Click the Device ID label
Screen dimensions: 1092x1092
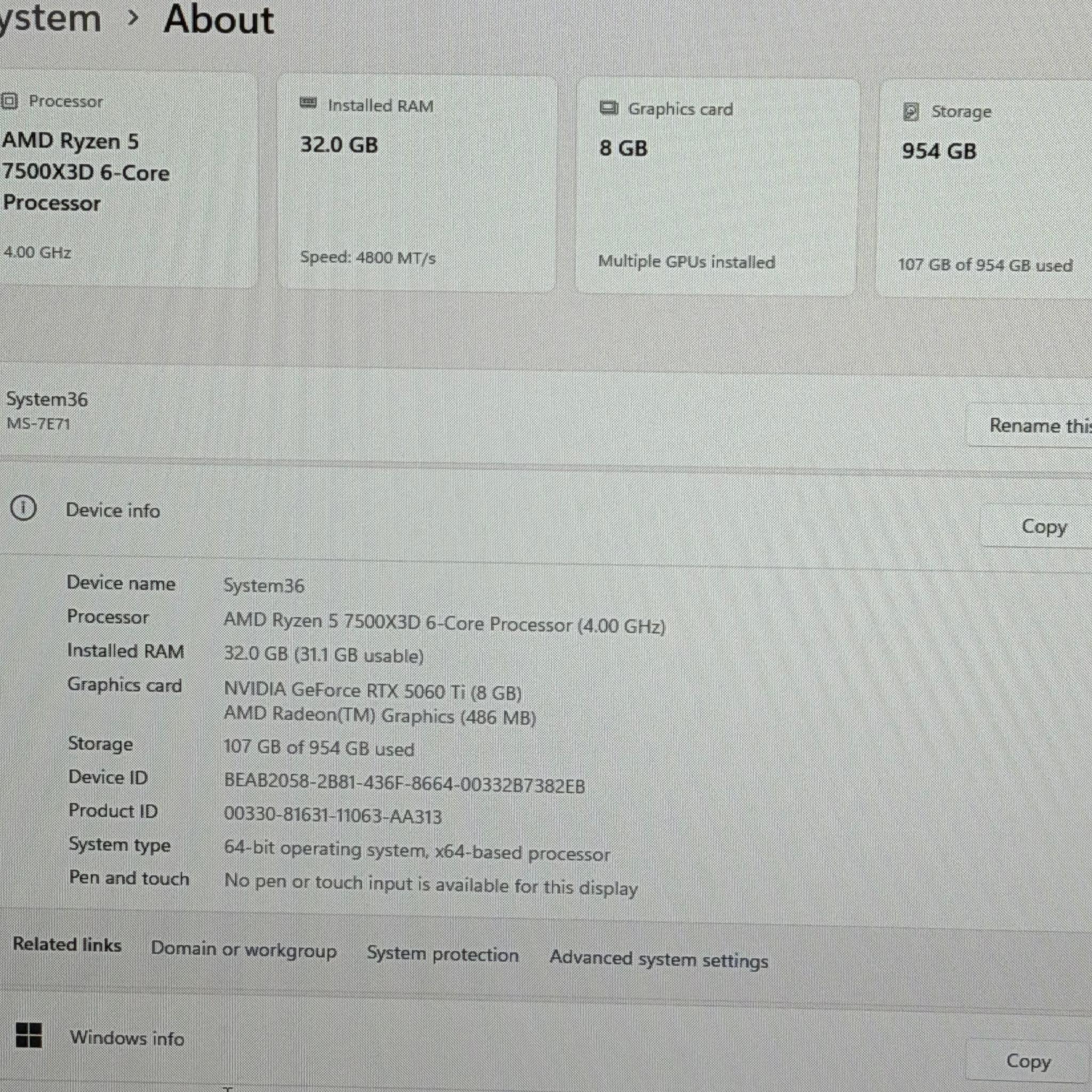pyautogui.click(x=108, y=777)
